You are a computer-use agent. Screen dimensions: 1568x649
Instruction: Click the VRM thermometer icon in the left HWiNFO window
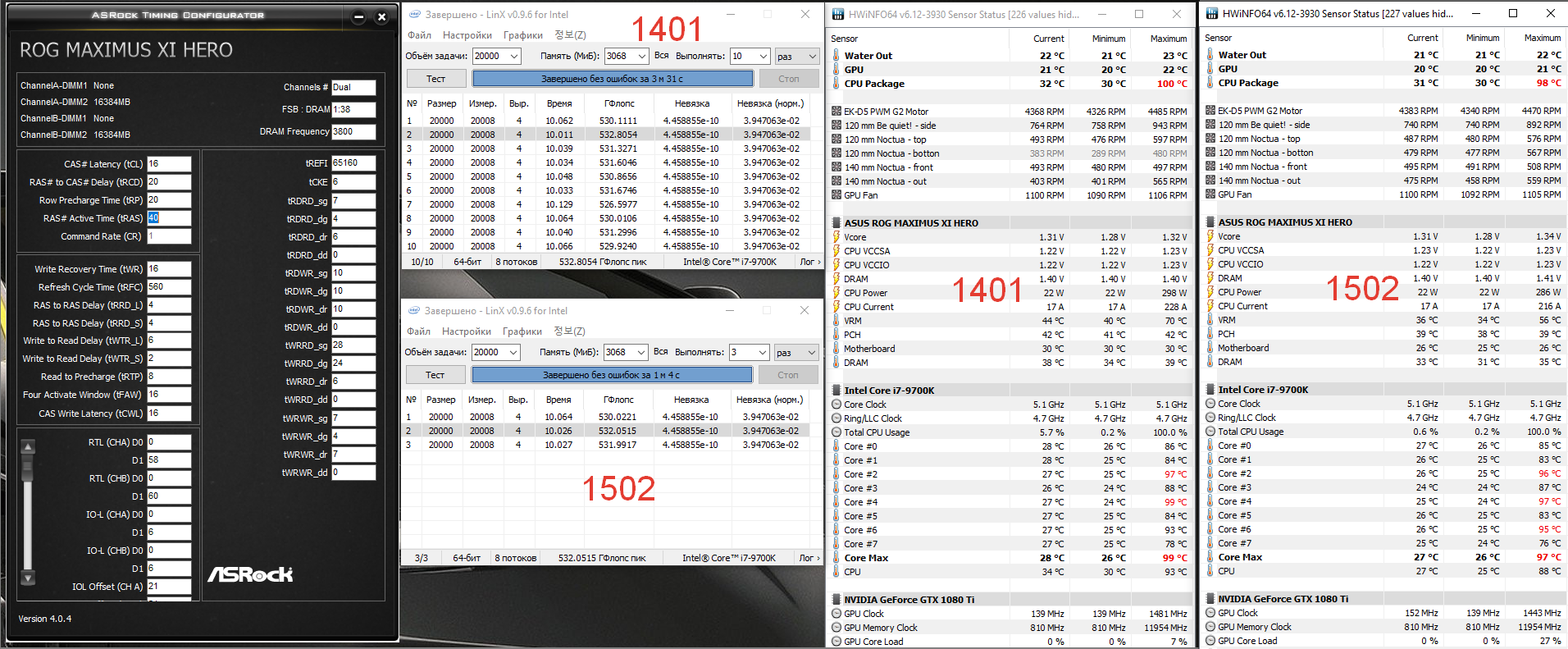(836, 321)
